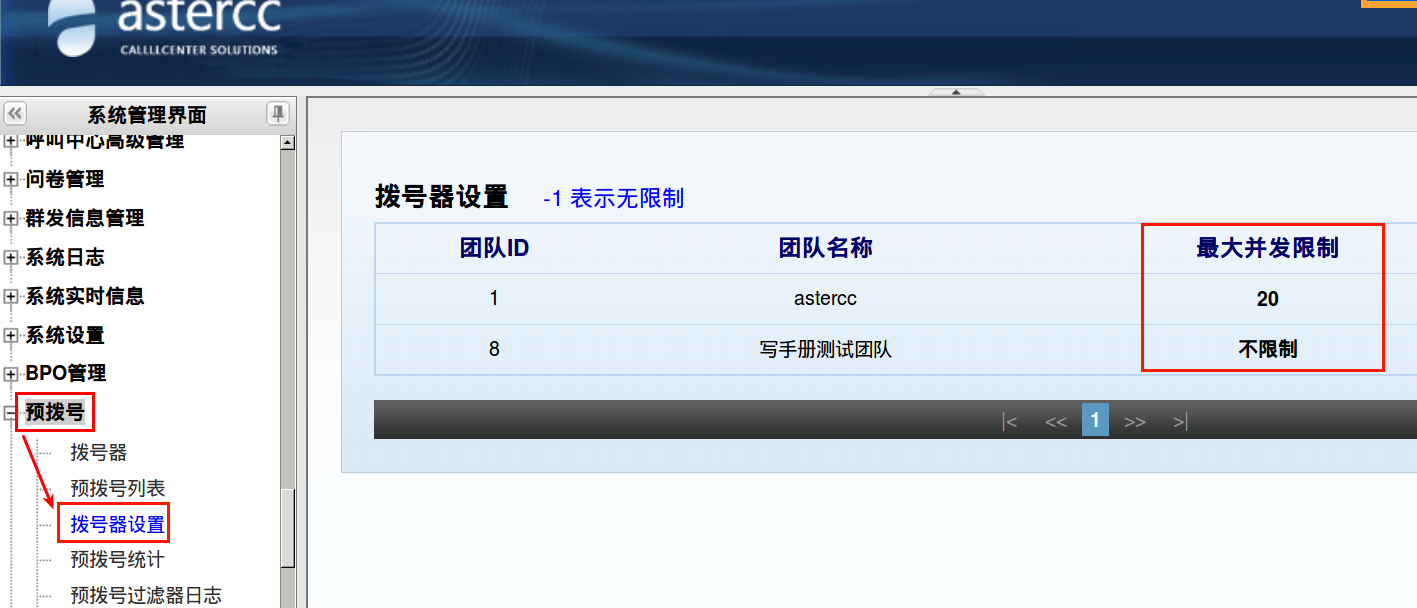Viewport: 1417px width, 608px height.
Task: Click the pin icon in the sidebar header
Action: click(277, 114)
